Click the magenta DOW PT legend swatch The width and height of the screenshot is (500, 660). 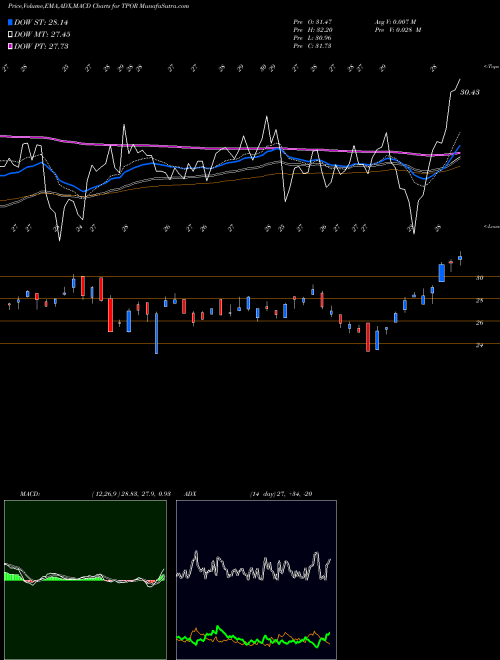tap(11, 46)
